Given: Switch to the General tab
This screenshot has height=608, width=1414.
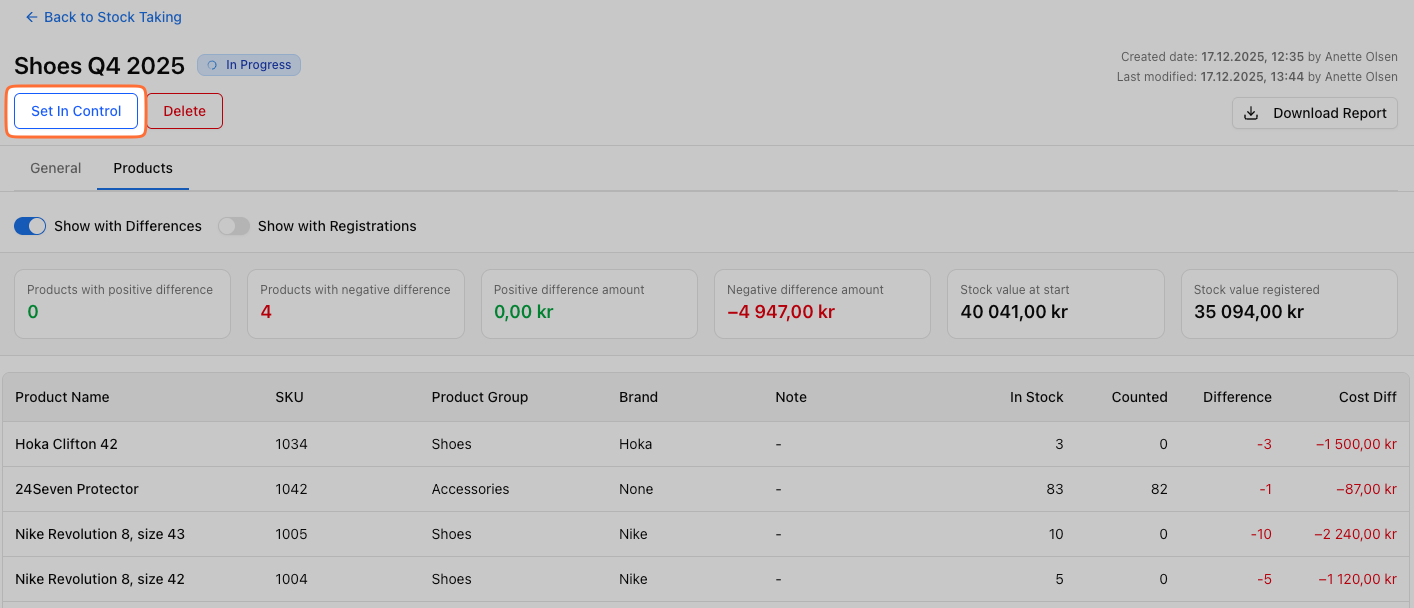Looking at the screenshot, I should (x=56, y=168).
